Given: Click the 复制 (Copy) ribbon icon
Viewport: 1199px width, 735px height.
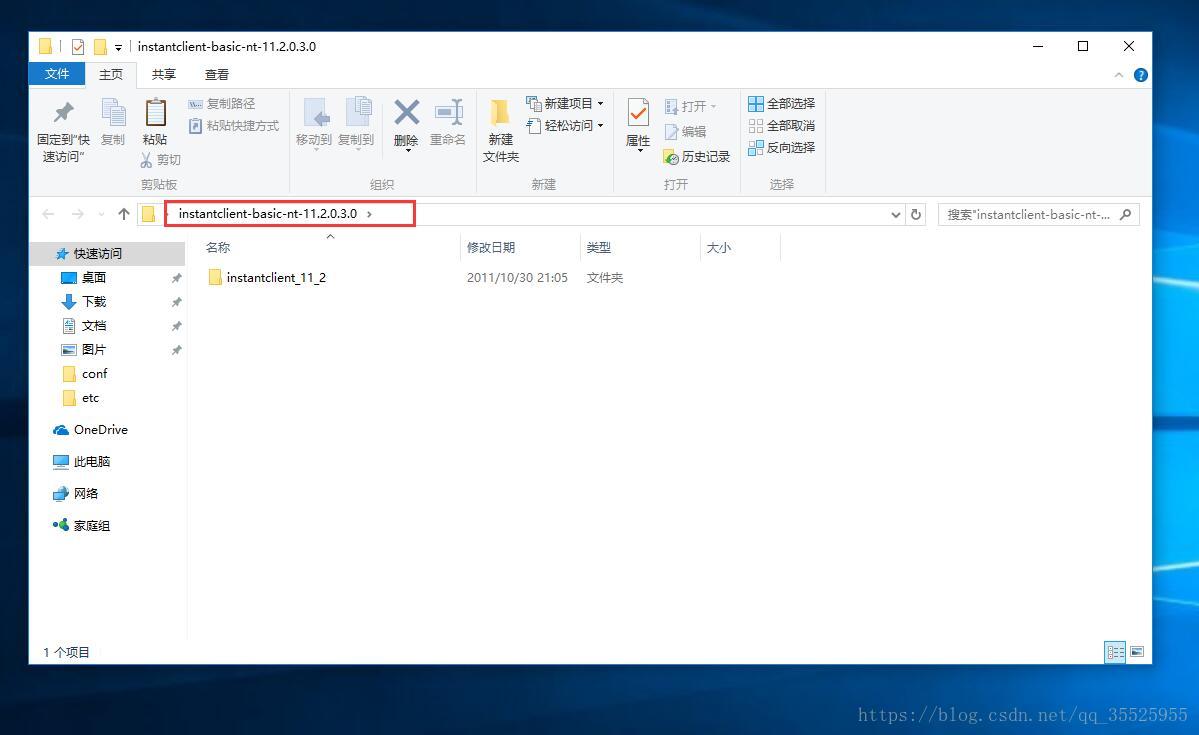Looking at the screenshot, I should (113, 112).
